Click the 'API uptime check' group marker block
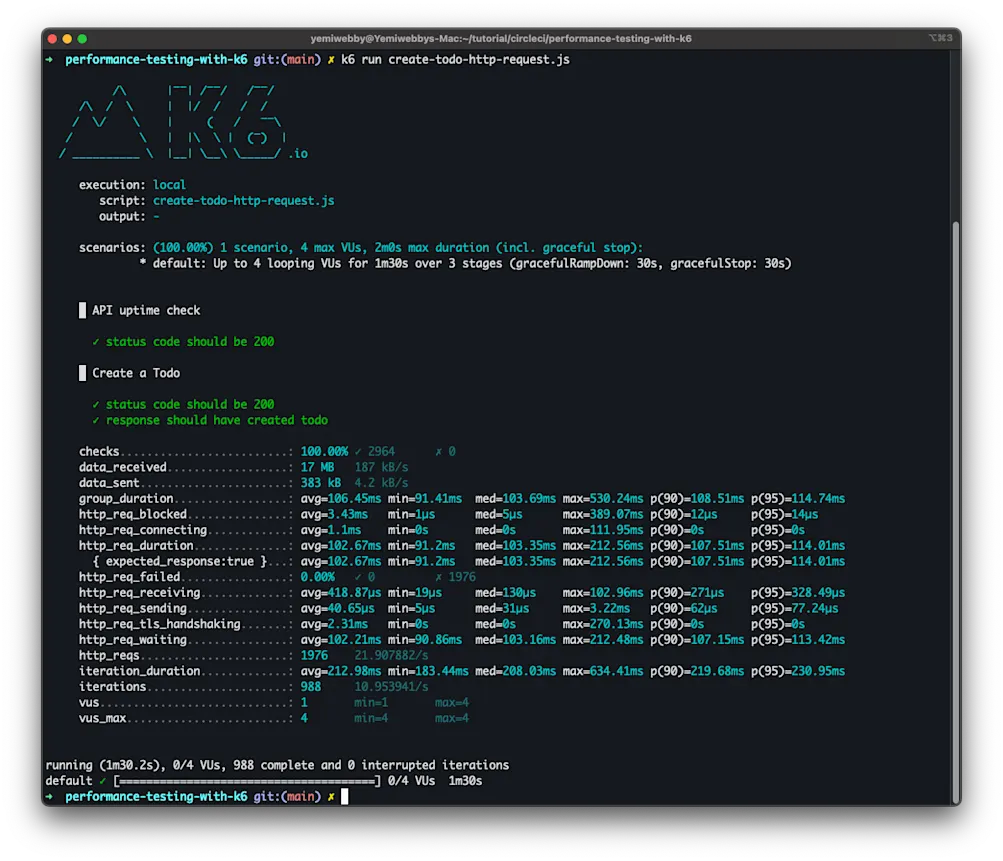Image resolution: width=1003 pixels, height=861 pixels. [x=83, y=310]
